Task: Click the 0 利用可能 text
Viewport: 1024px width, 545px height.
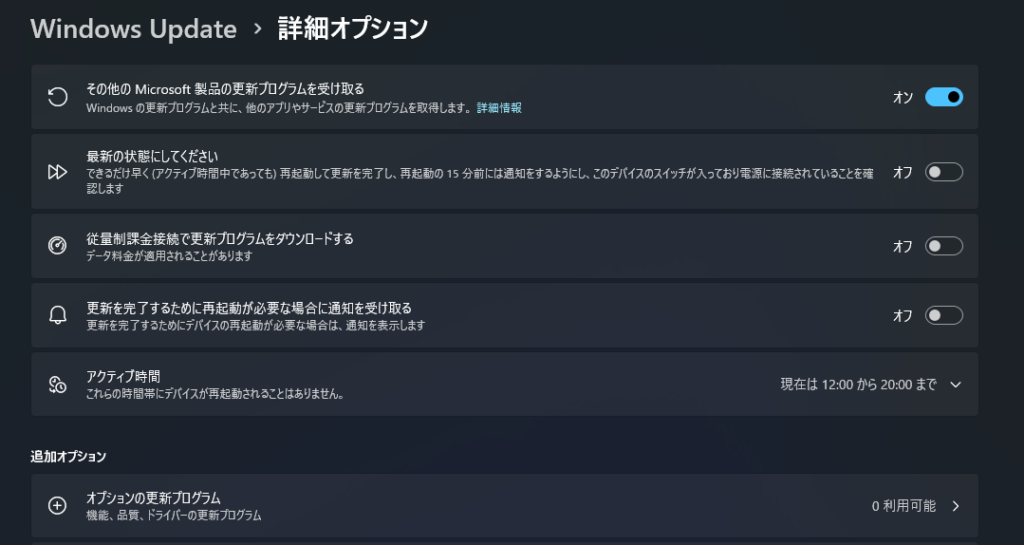Action: 903,506
